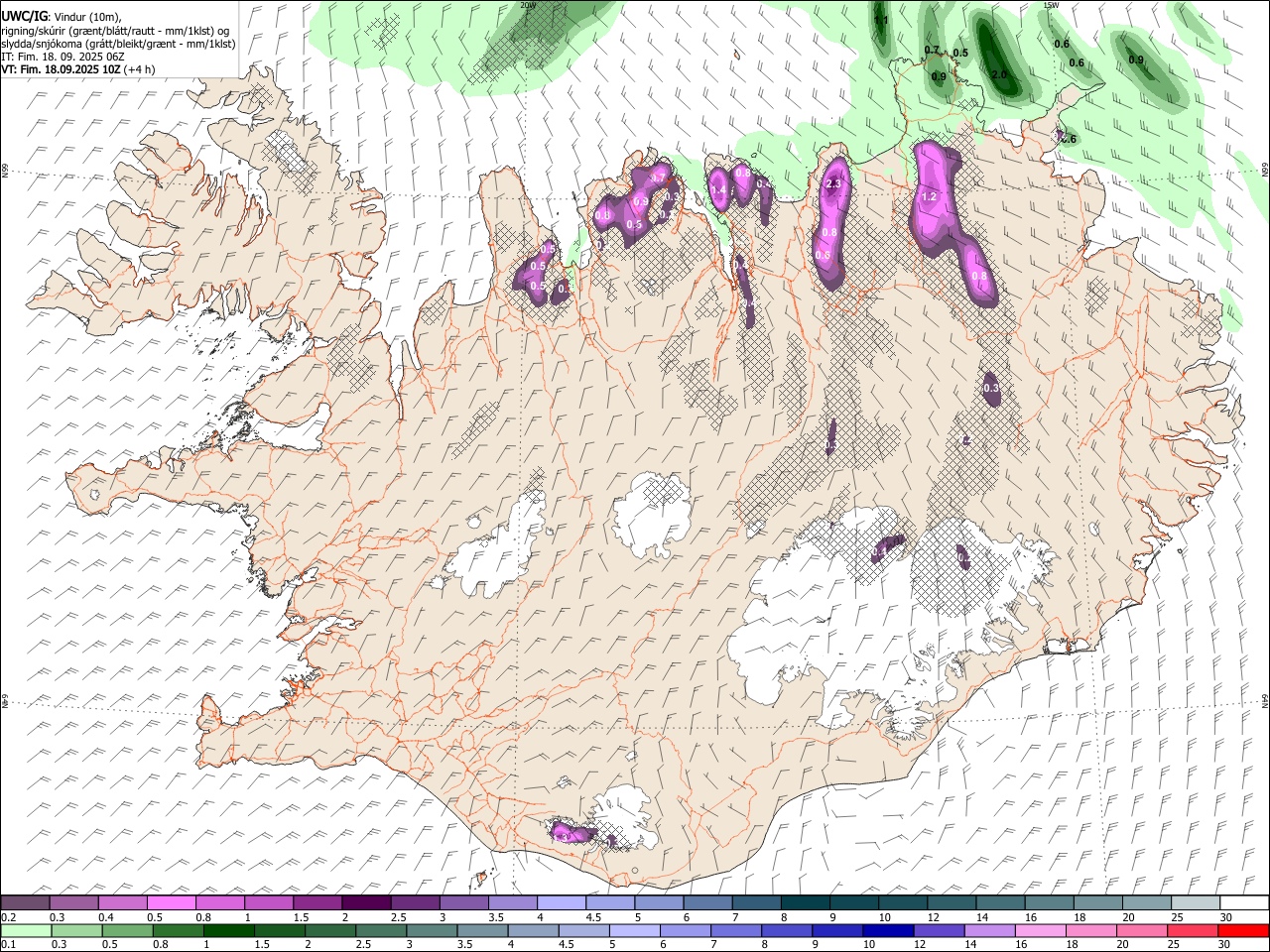Pick bottom legend swatch between 7 and 8
Screen dimensions: 1270x952
pos(734,930)
